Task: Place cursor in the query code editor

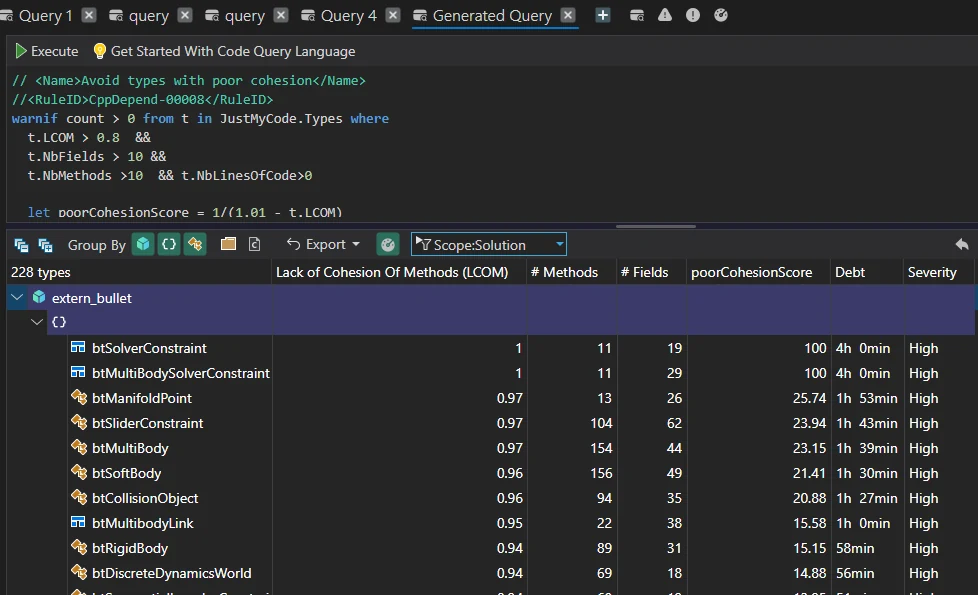Action: pos(491,145)
